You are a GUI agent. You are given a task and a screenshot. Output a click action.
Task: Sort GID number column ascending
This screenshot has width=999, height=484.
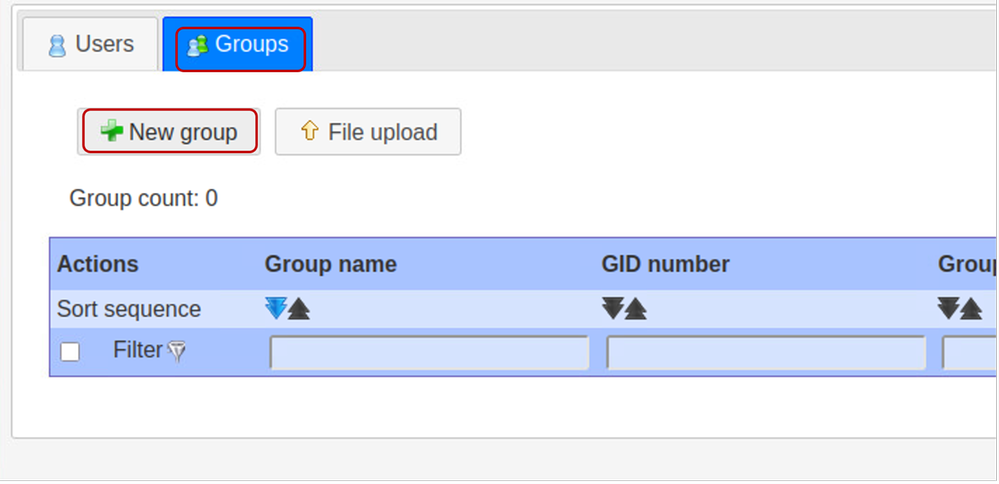point(636,309)
